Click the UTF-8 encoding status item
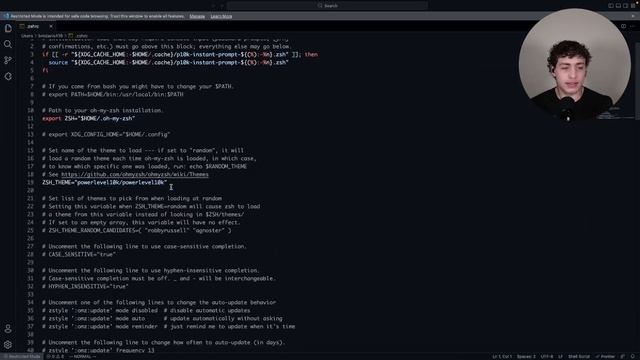 [547, 357]
